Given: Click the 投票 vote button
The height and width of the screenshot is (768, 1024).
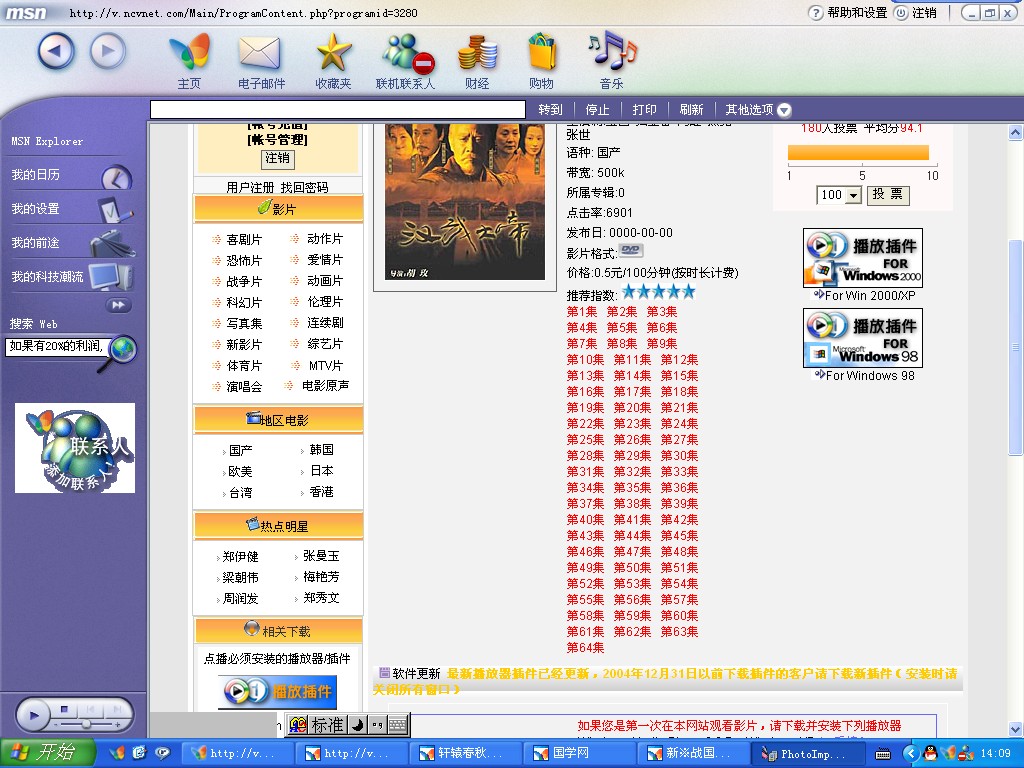Looking at the screenshot, I should click(x=888, y=195).
